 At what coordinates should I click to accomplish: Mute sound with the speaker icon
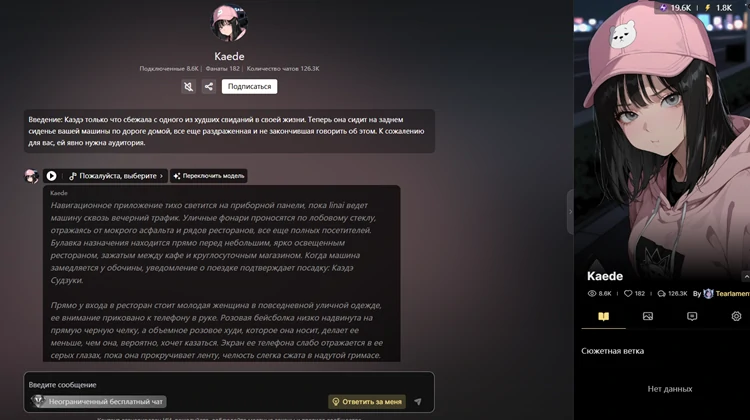coord(188,87)
